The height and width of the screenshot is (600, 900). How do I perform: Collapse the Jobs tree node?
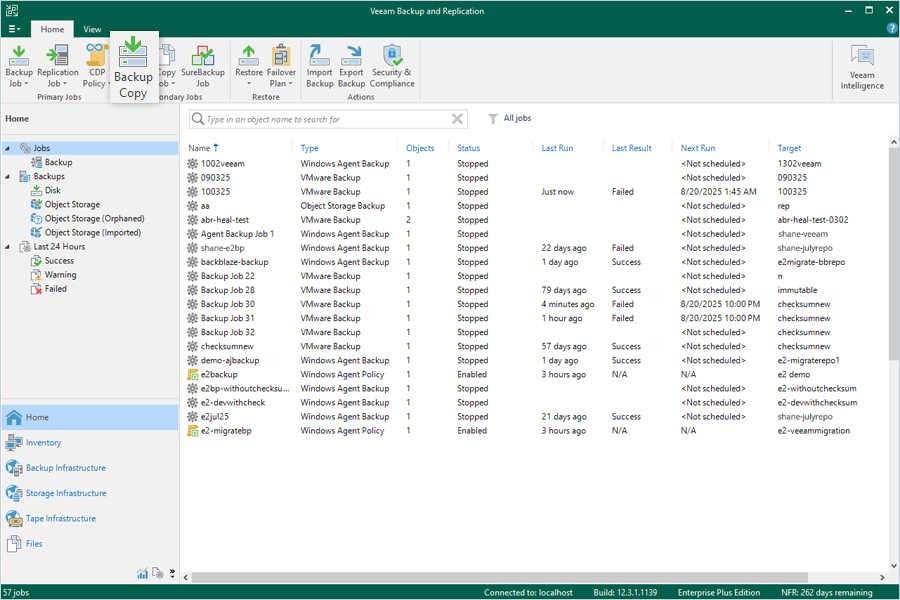click(x=7, y=148)
